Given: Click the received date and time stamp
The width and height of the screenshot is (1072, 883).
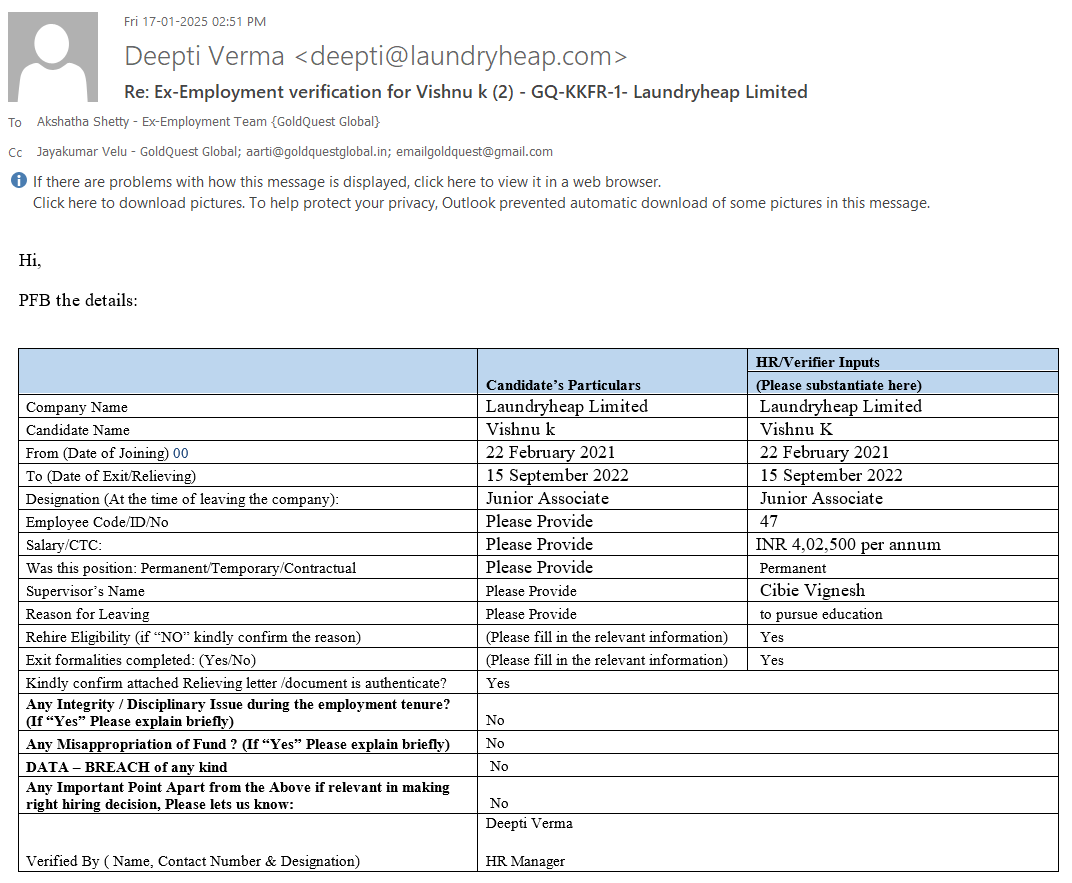Looking at the screenshot, I should 195,21.
